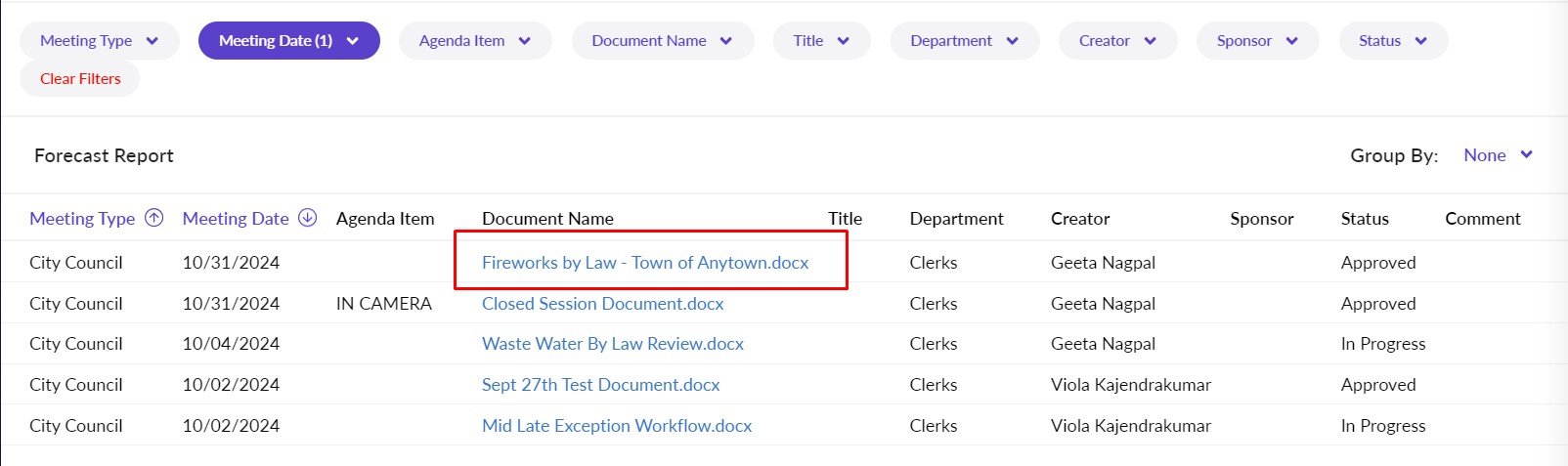Expand the Status filter dropdown
The image size is (1568, 466).
pos(1392,41)
